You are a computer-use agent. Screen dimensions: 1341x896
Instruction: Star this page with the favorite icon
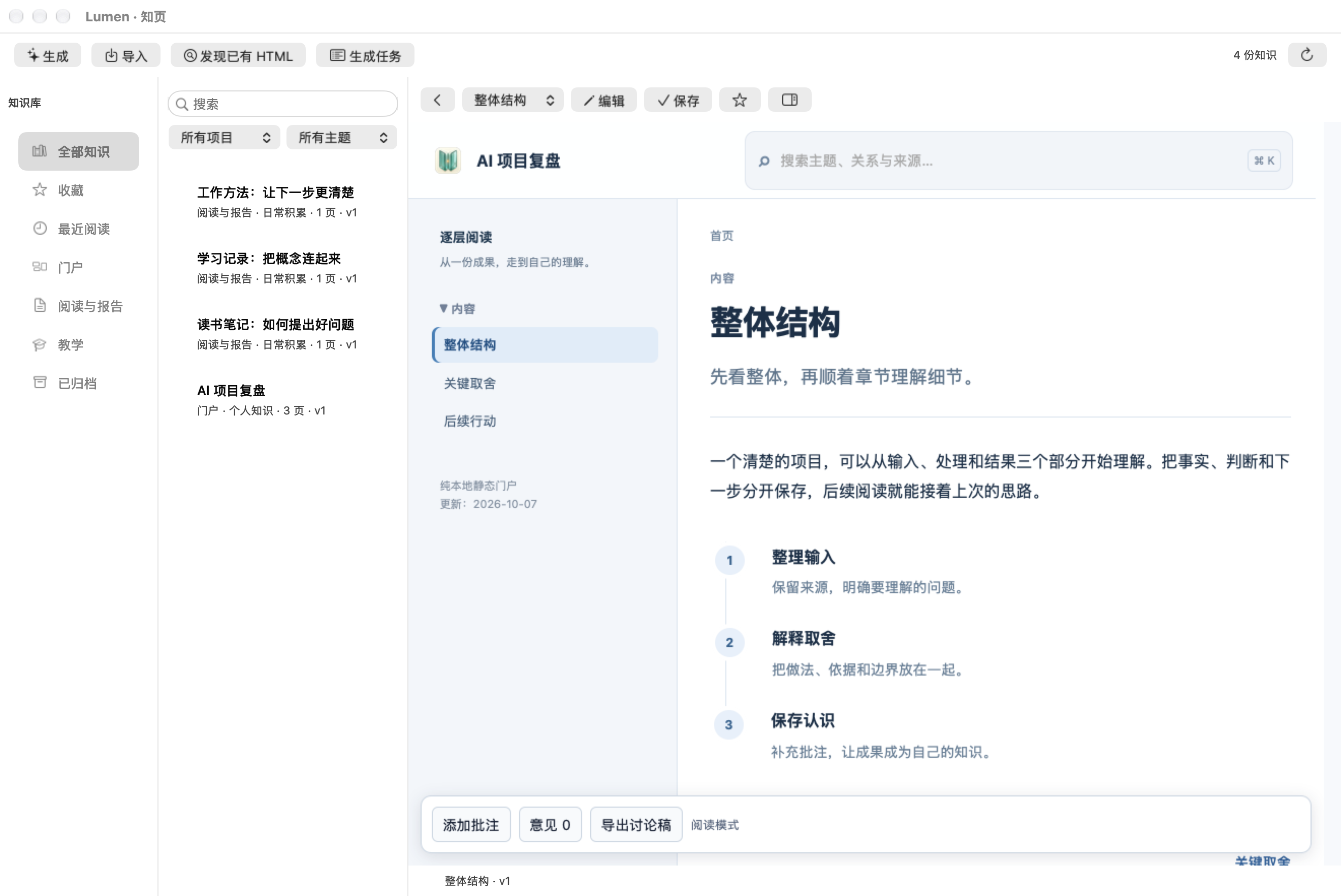pyautogui.click(x=740, y=100)
